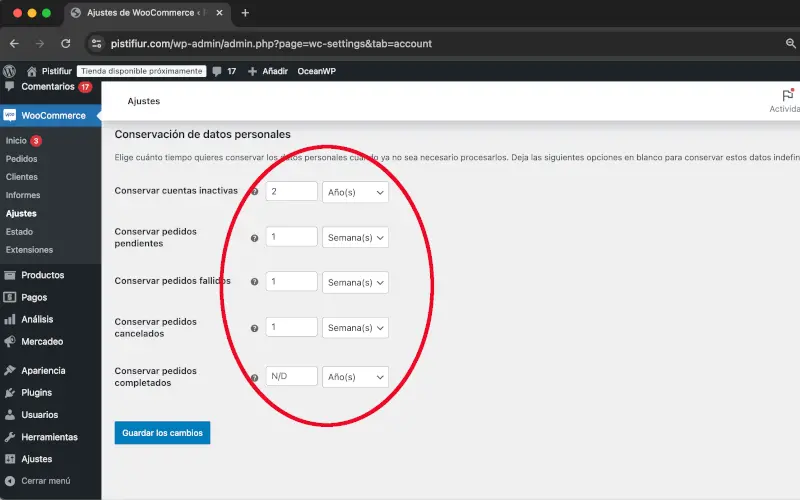Click the browser forward arrow

coord(40,44)
